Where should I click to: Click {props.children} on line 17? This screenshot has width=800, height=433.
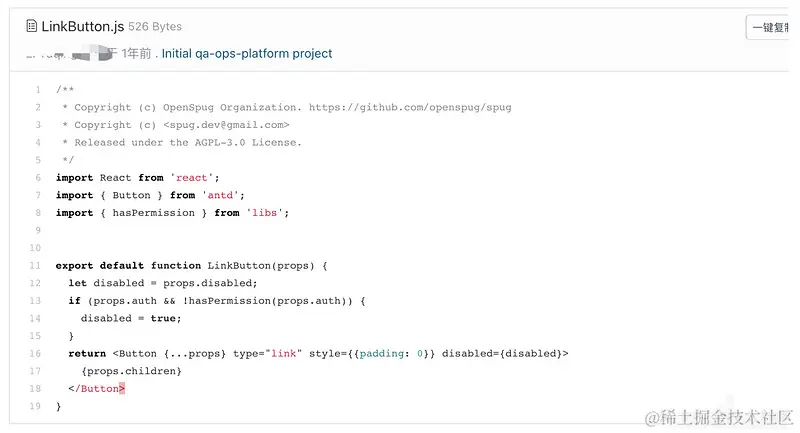(131, 371)
